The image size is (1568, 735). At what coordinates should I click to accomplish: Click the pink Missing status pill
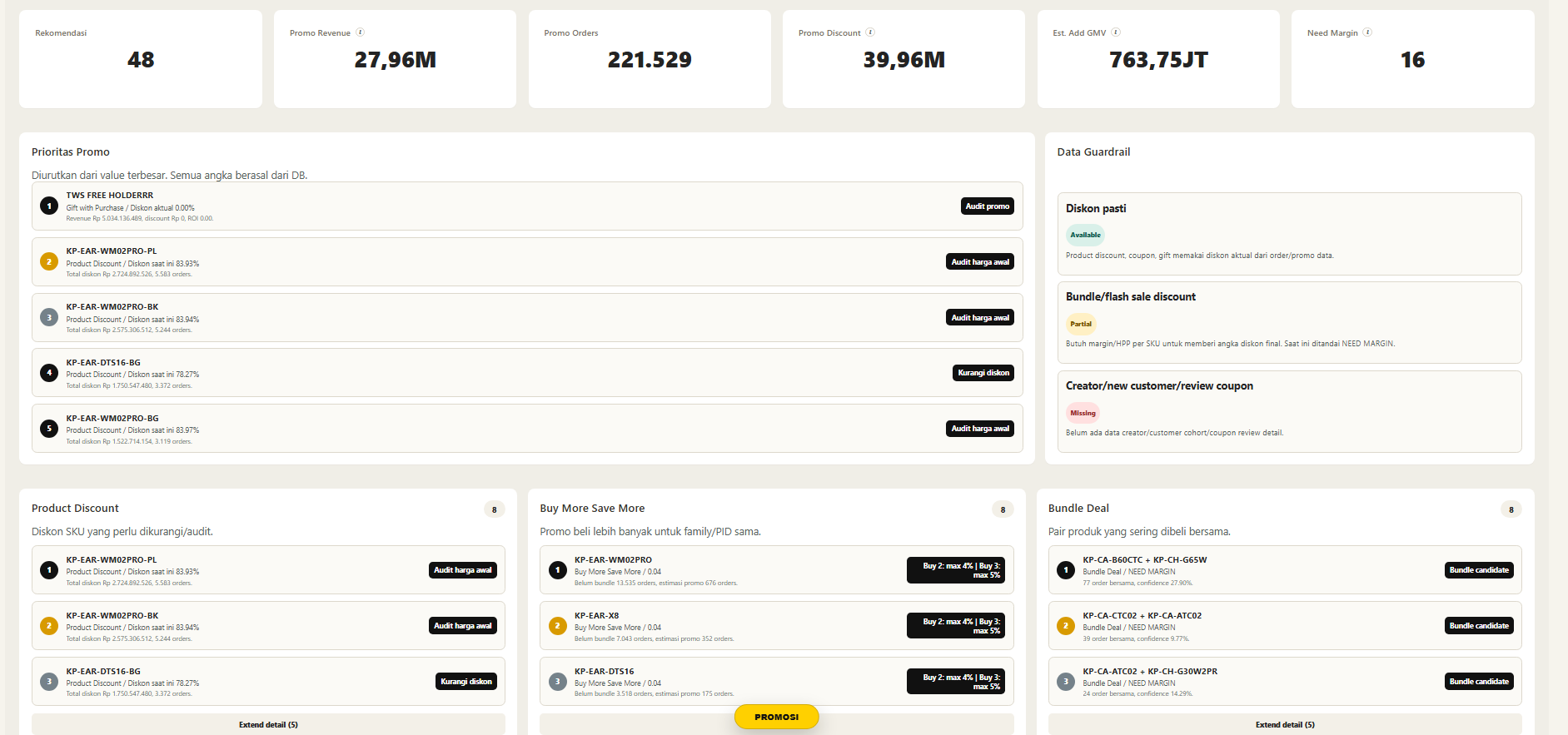coord(1083,413)
